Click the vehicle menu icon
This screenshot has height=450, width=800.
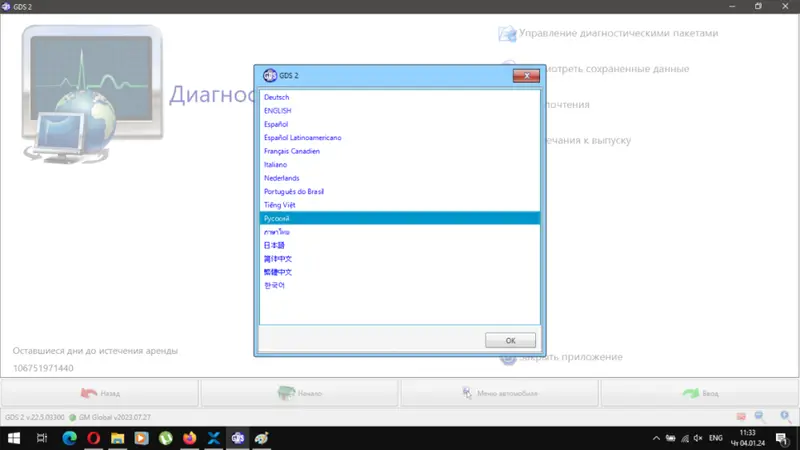[467, 393]
